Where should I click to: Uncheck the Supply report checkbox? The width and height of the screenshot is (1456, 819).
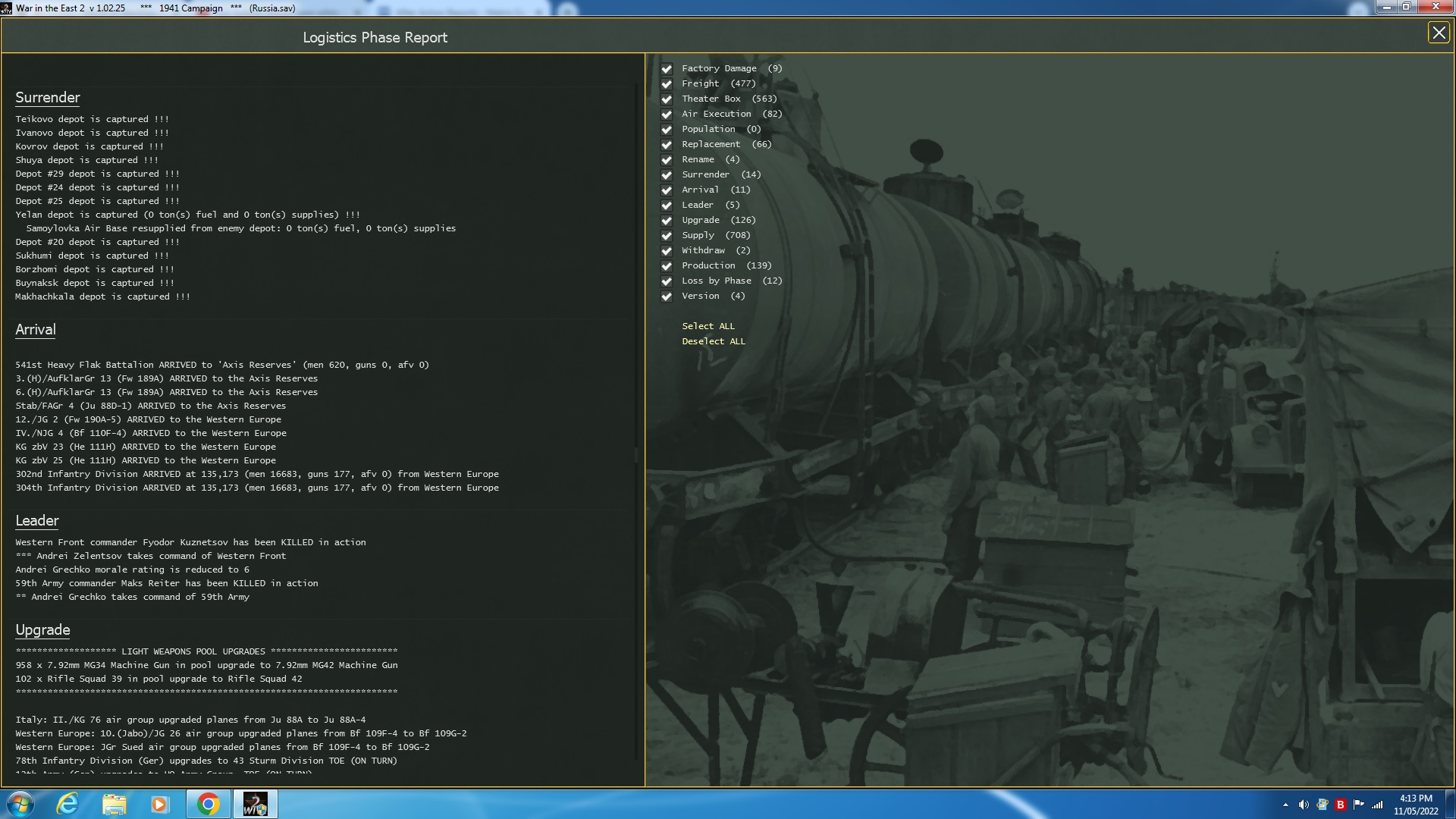point(667,236)
